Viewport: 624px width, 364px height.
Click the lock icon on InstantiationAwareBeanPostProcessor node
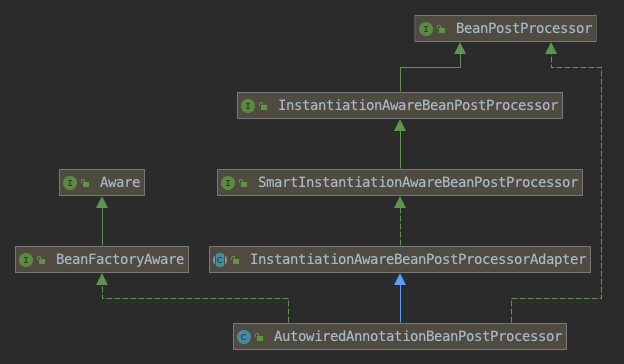pos(263,106)
